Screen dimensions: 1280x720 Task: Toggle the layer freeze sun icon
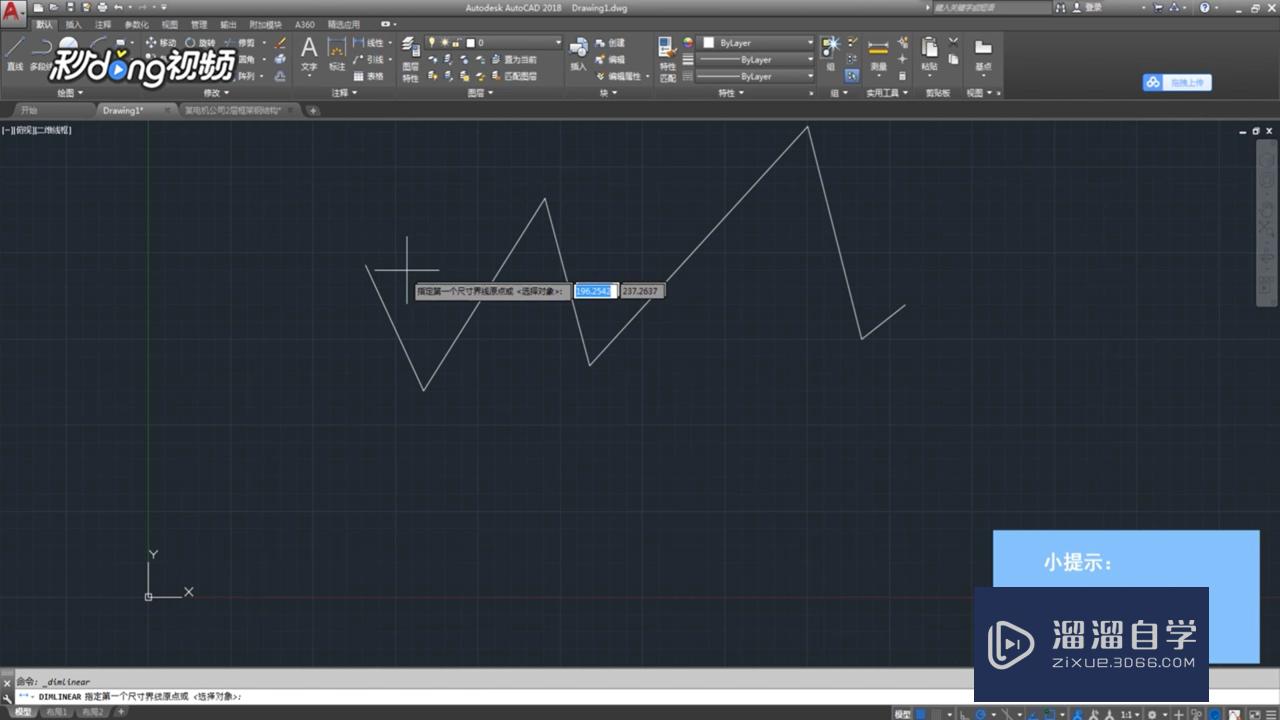(x=444, y=43)
